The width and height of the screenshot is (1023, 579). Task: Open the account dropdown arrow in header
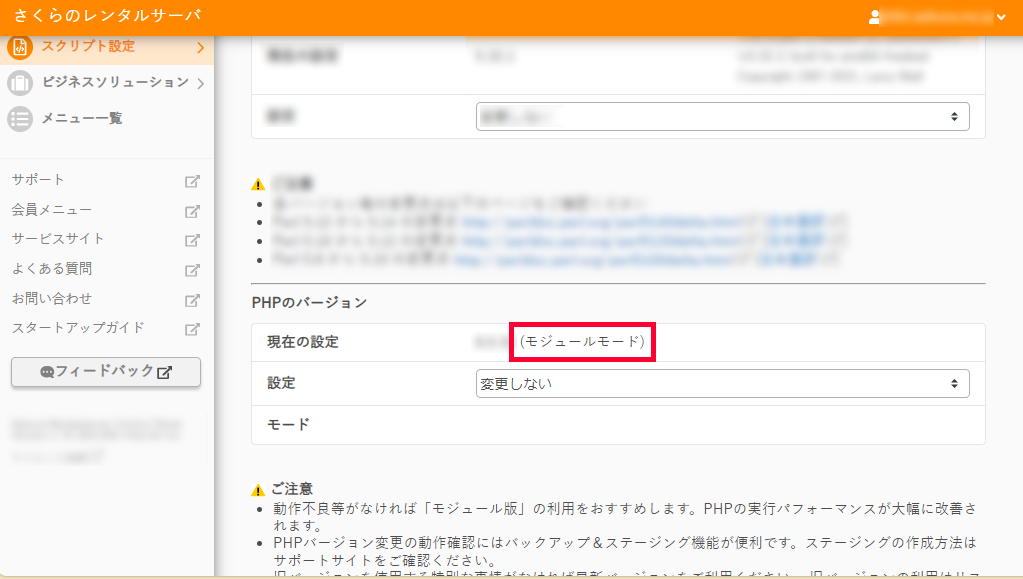point(1001,16)
